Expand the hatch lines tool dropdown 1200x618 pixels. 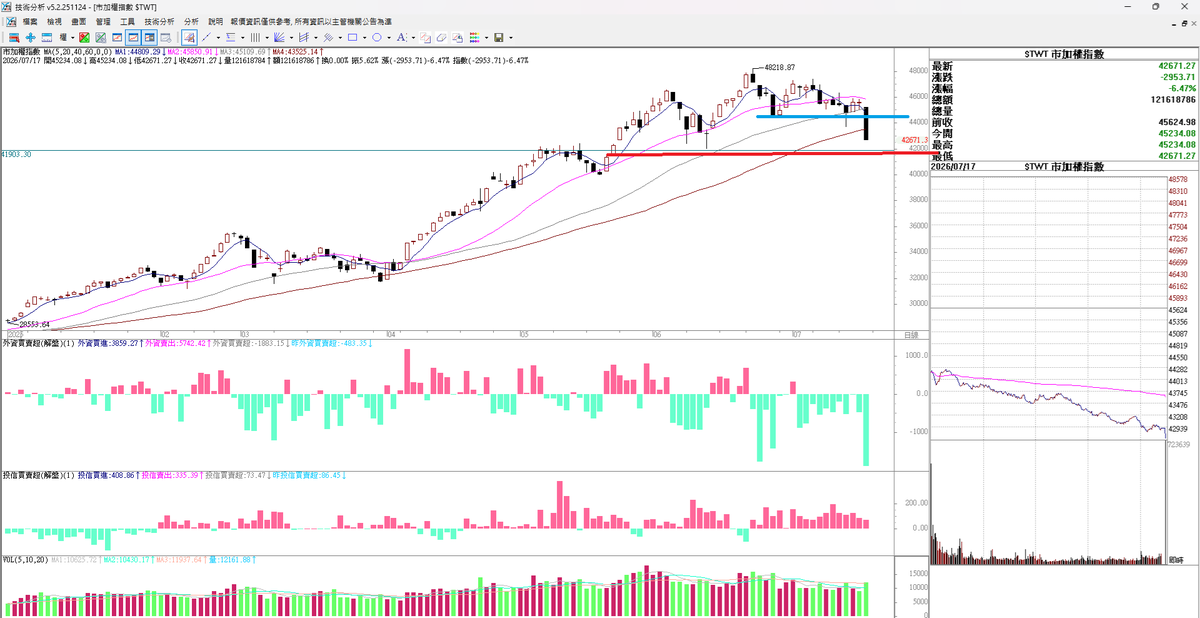(x=340, y=38)
